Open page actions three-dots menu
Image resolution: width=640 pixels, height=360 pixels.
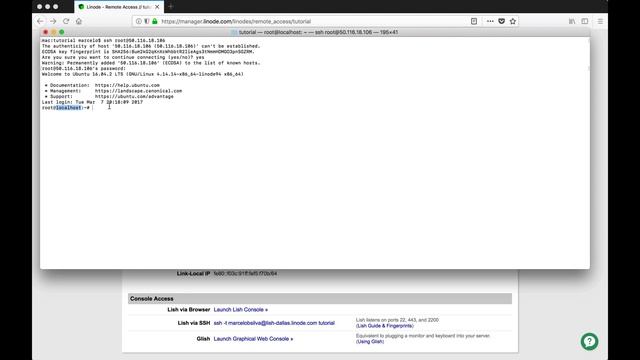pyautogui.click(x=490, y=21)
